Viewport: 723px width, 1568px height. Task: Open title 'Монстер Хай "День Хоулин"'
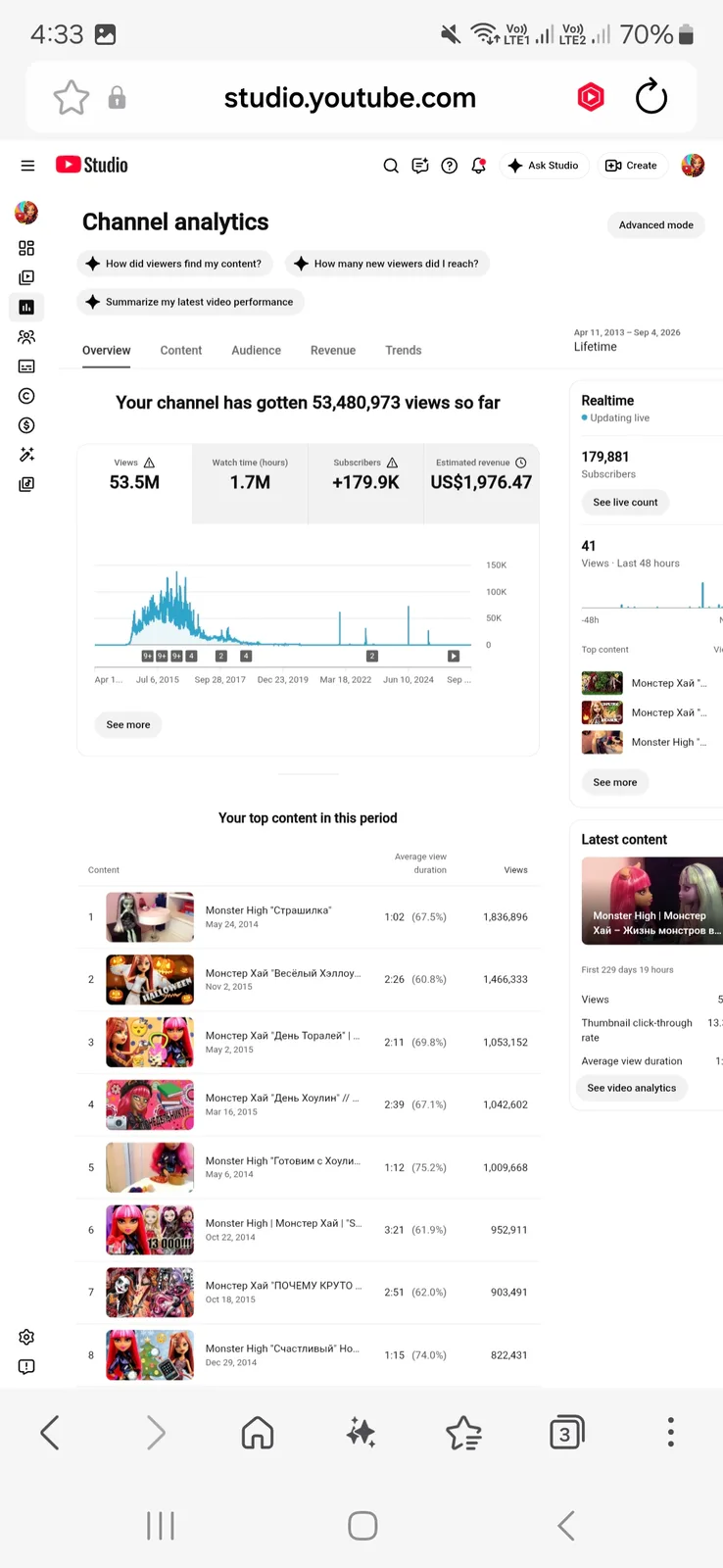point(282,1099)
